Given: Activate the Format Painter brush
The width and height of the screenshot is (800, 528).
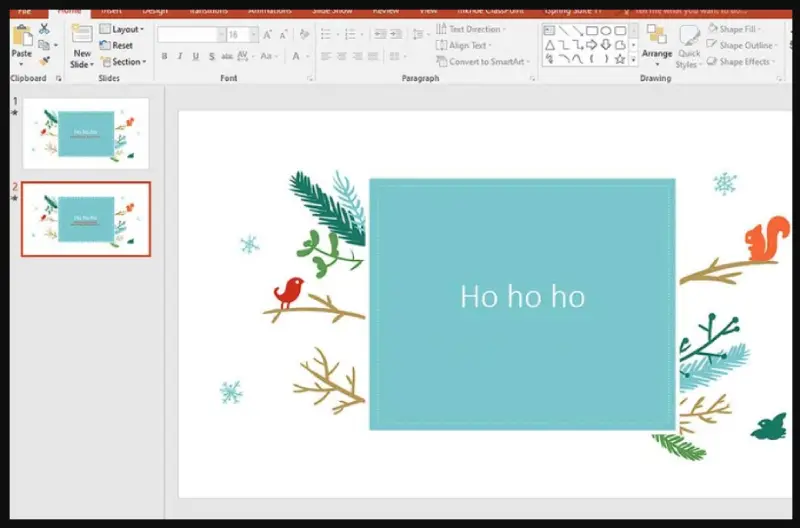Looking at the screenshot, I should click(44, 61).
